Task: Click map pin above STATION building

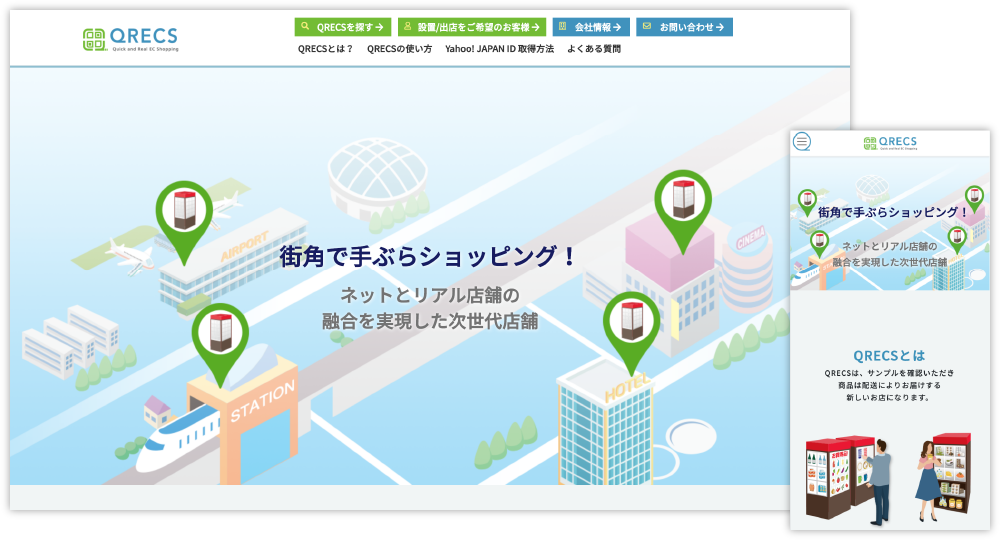Action: [x=221, y=345]
